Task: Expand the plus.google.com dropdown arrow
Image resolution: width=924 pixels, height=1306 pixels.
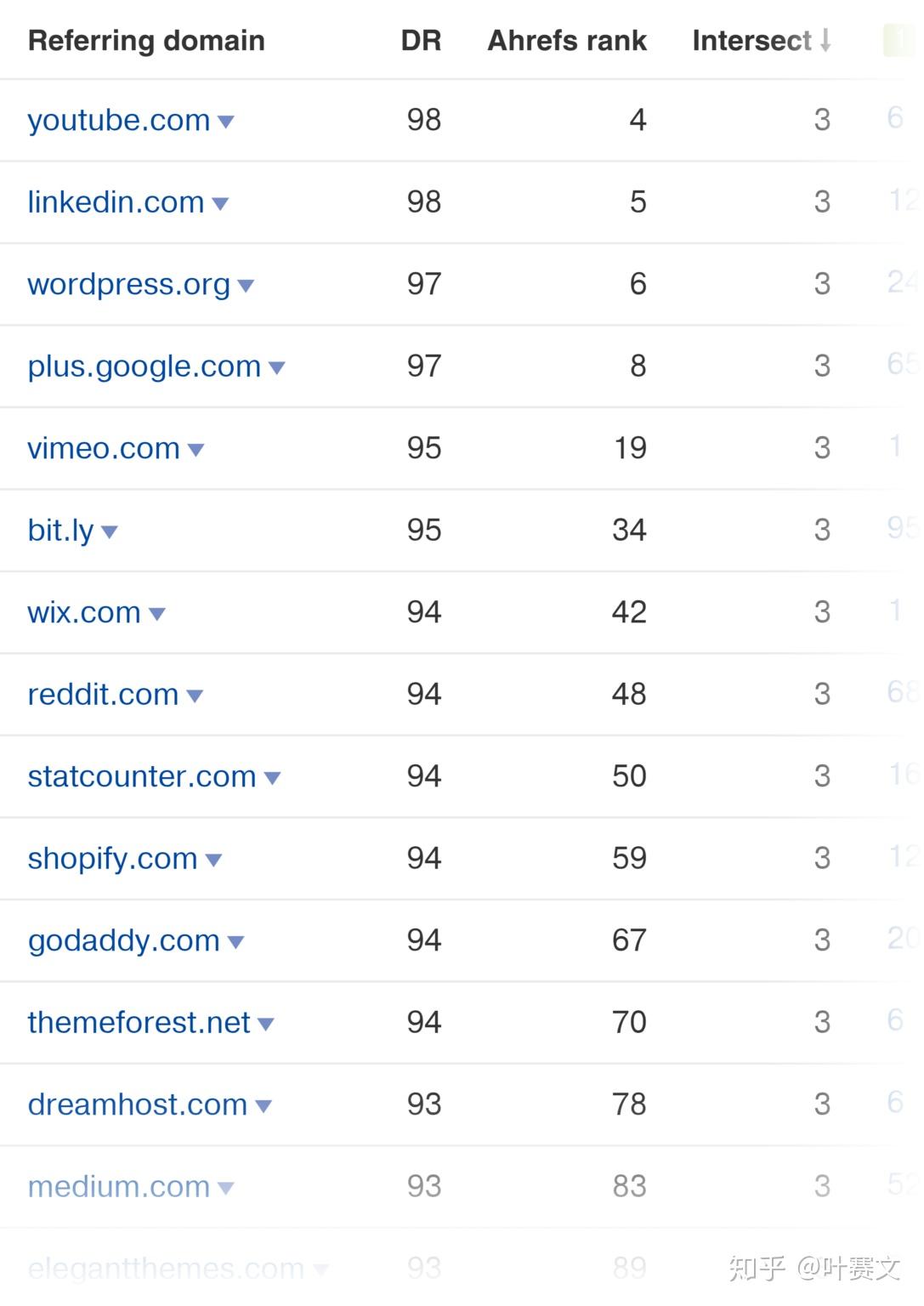Action: (276, 368)
